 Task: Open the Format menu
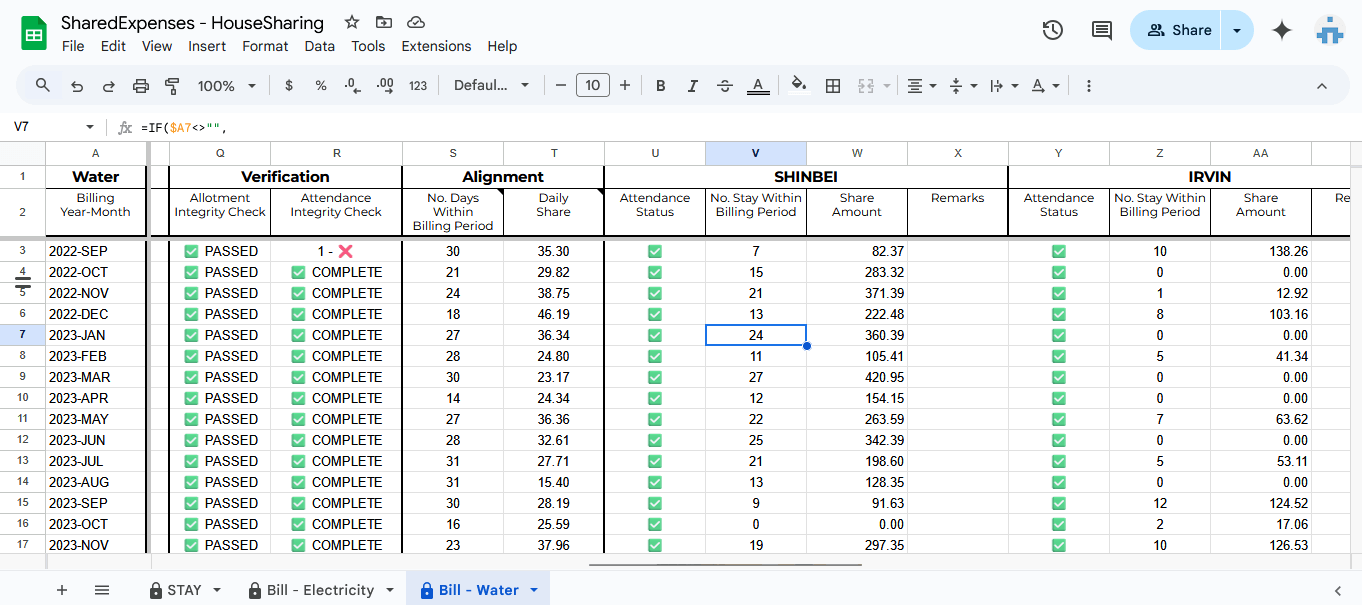point(264,46)
